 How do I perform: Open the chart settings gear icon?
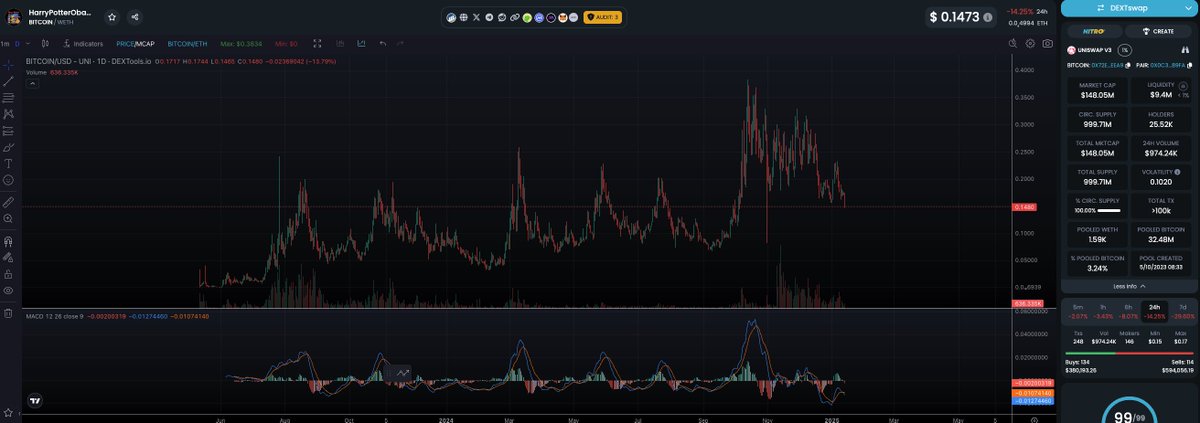[x=1029, y=44]
